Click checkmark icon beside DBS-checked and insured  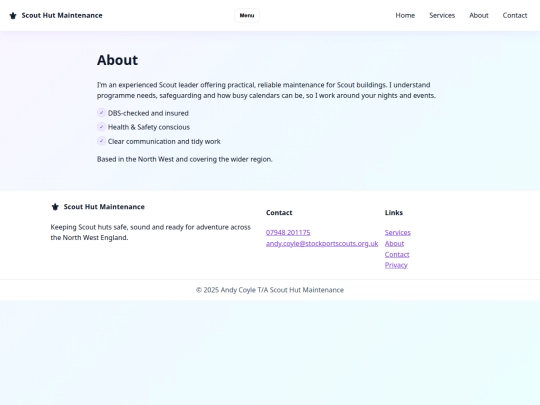(x=101, y=113)
